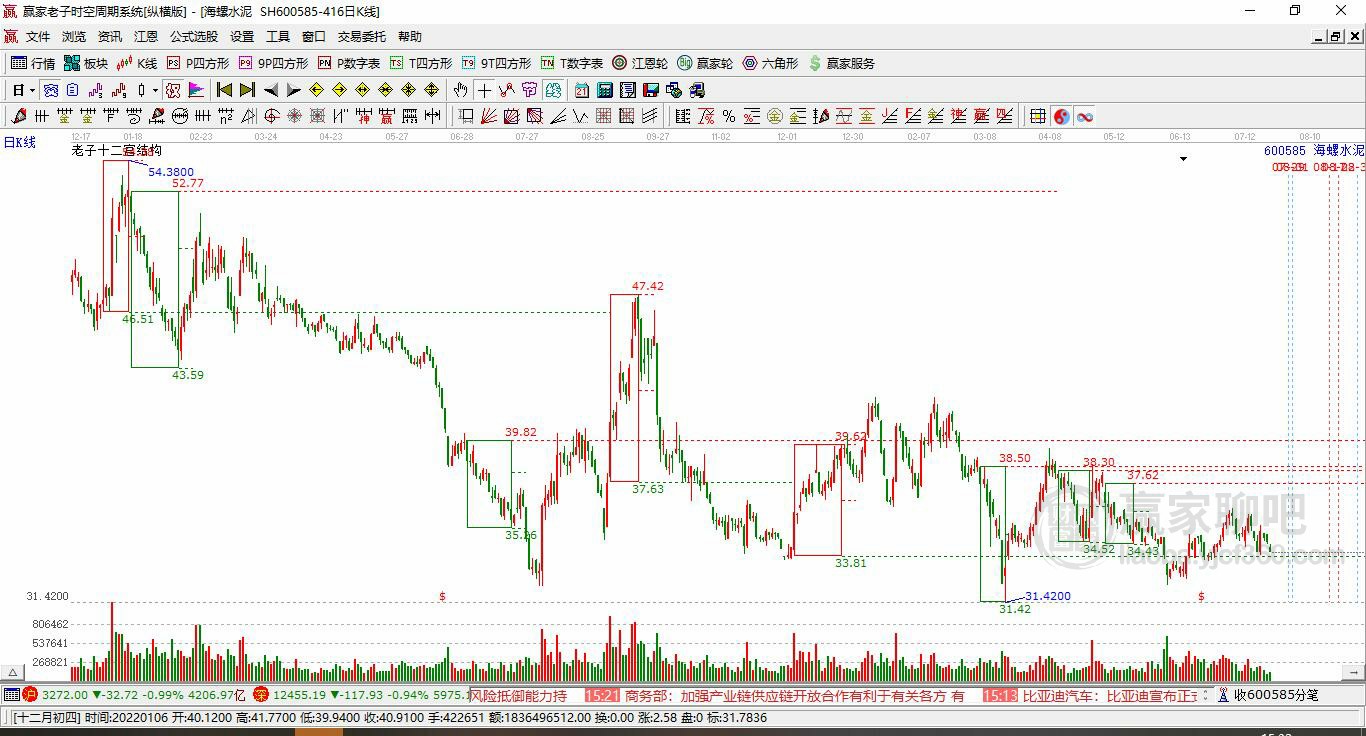Open the T数字表 tool

tap(572, 63)
